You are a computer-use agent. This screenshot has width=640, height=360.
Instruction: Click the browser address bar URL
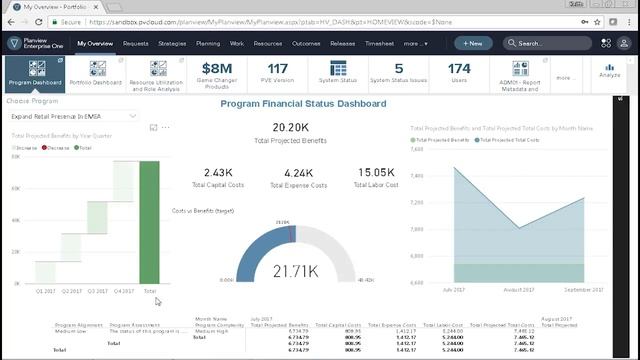(270, 22)
